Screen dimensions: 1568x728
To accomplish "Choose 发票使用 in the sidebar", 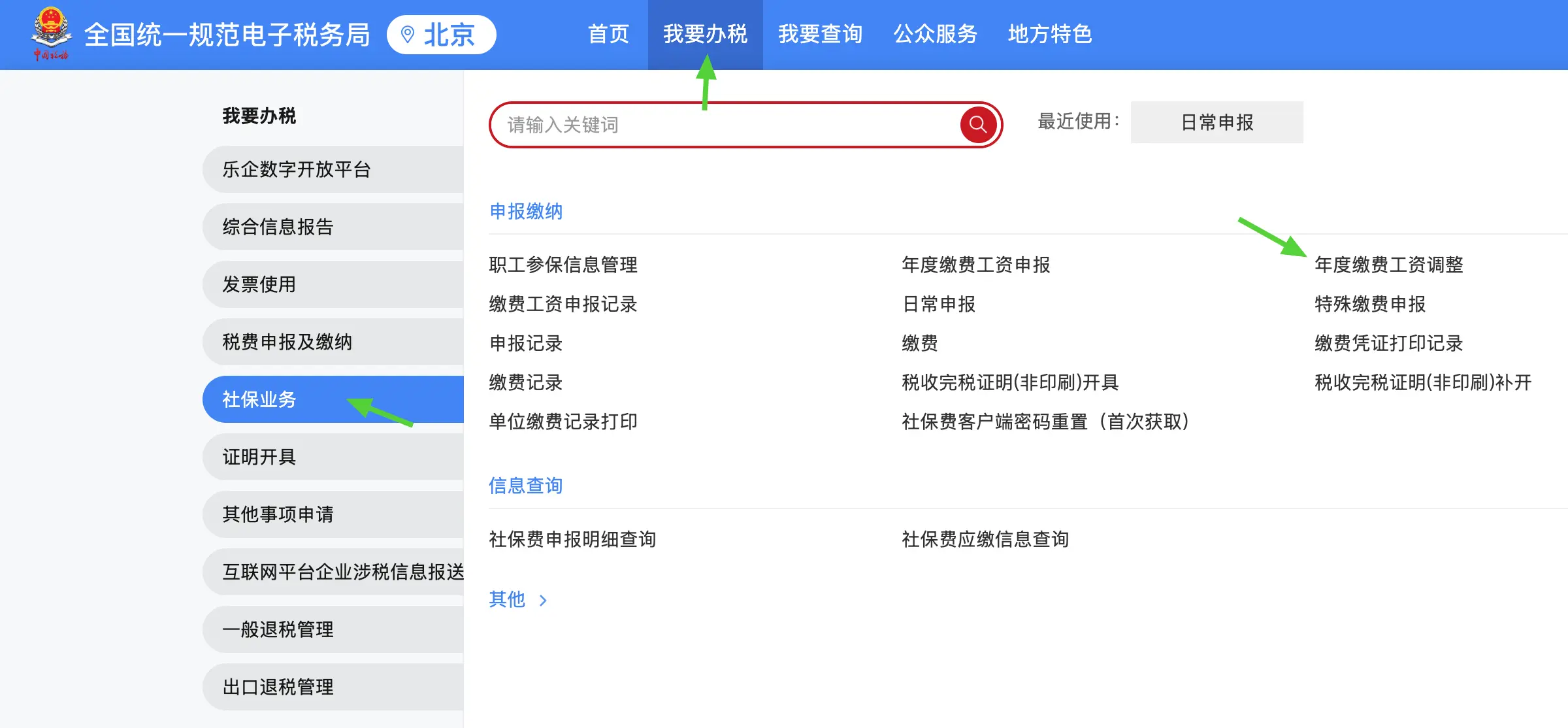I will (333, 284).
